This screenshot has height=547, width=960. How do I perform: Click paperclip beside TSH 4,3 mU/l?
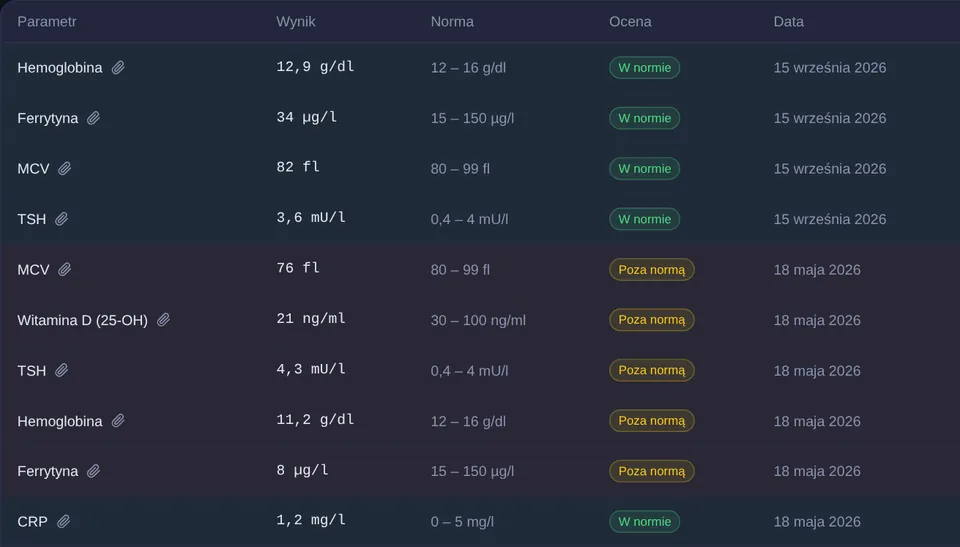(61, 371)
